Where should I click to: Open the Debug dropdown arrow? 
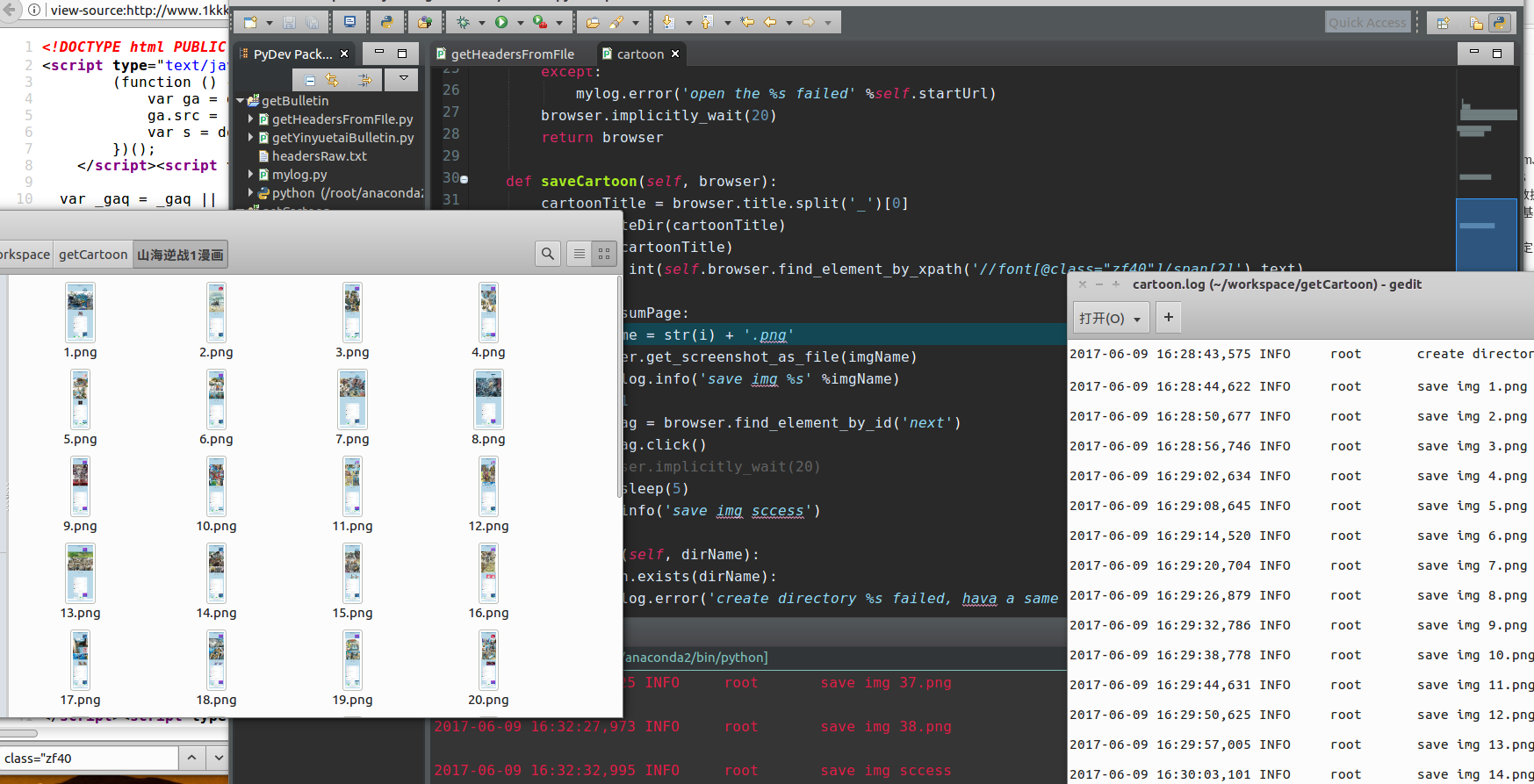tap(481, 23)
